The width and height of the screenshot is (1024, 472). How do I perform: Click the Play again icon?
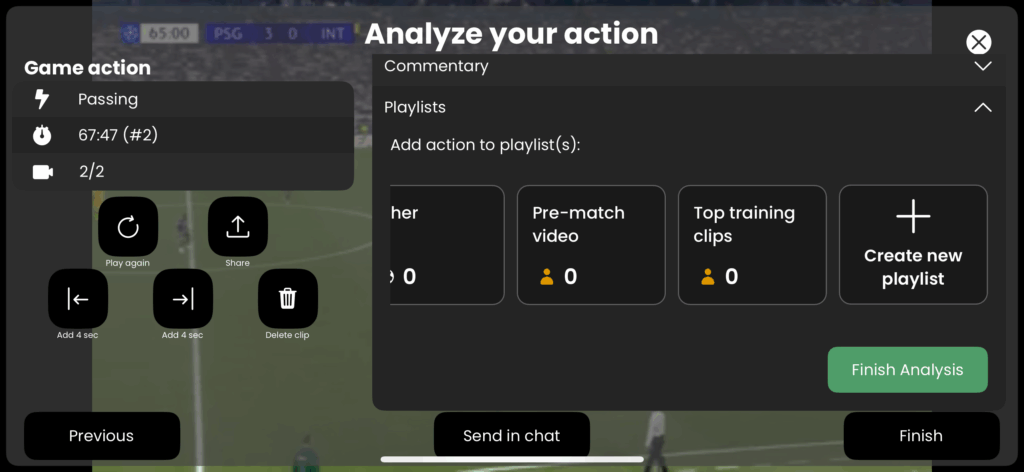coord(128,227)
